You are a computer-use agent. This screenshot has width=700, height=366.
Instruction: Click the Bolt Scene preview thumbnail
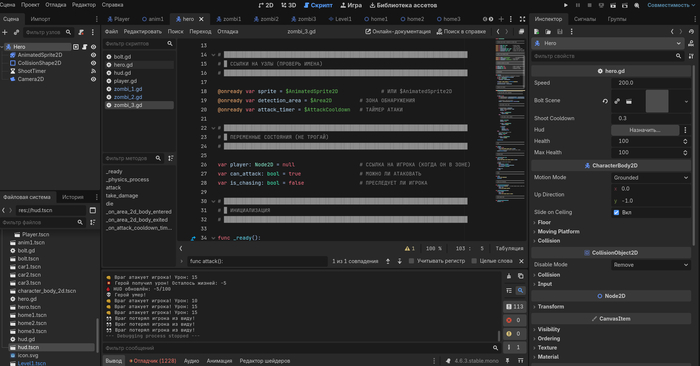point(657,101)
